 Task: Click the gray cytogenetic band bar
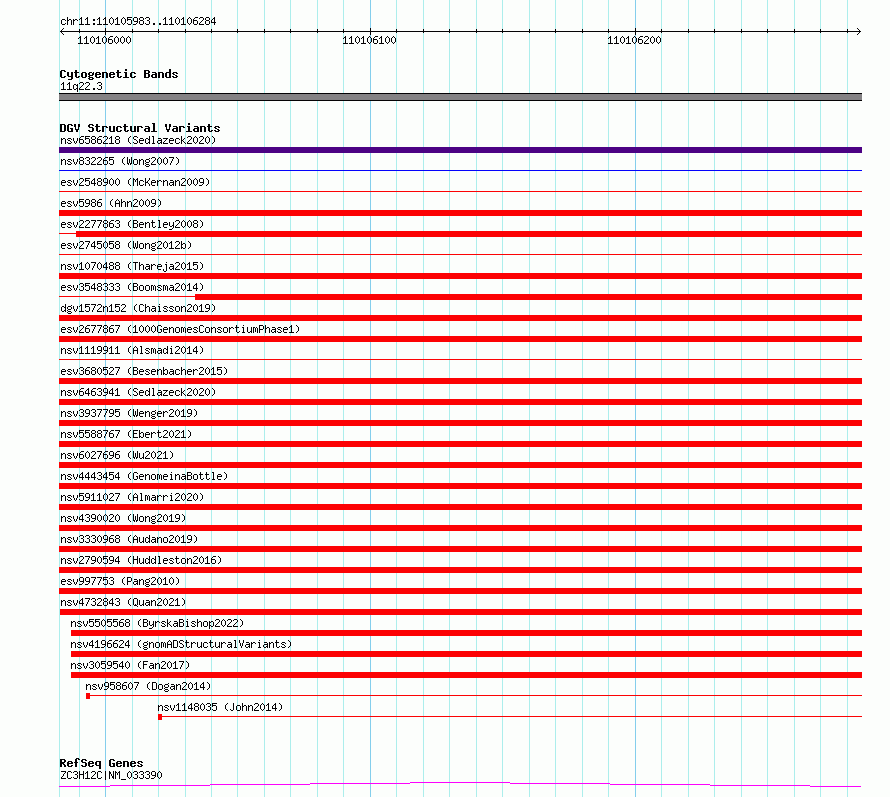pyautogui.click(x=460, y=97)
